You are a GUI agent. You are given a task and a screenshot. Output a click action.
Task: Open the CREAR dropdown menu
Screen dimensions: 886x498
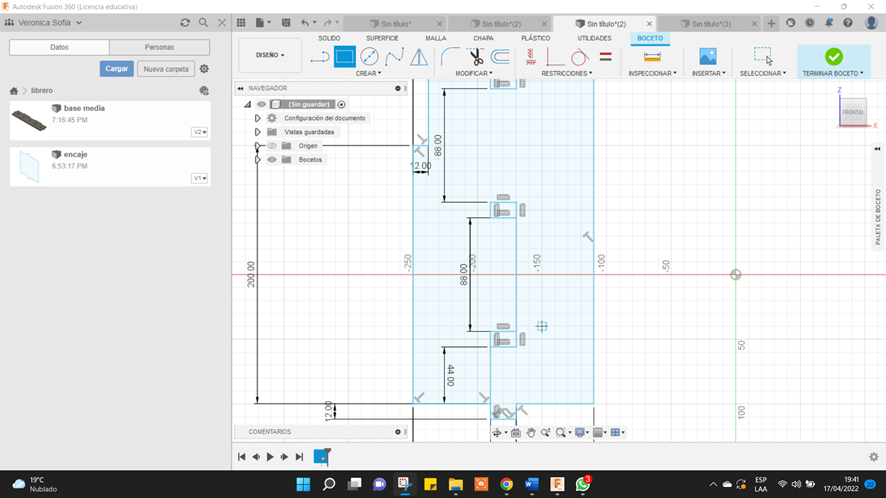click(368, 73)
